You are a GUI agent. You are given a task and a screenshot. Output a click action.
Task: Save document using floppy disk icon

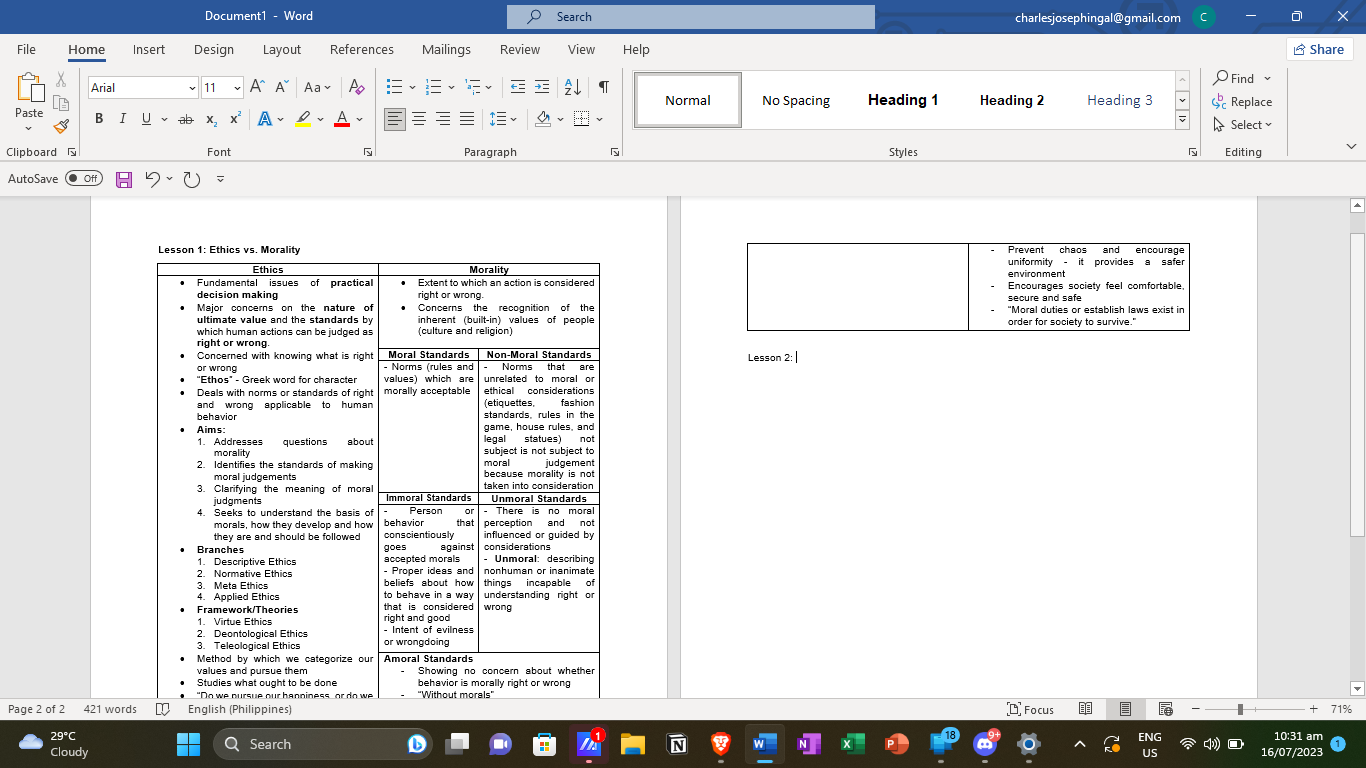125,179
